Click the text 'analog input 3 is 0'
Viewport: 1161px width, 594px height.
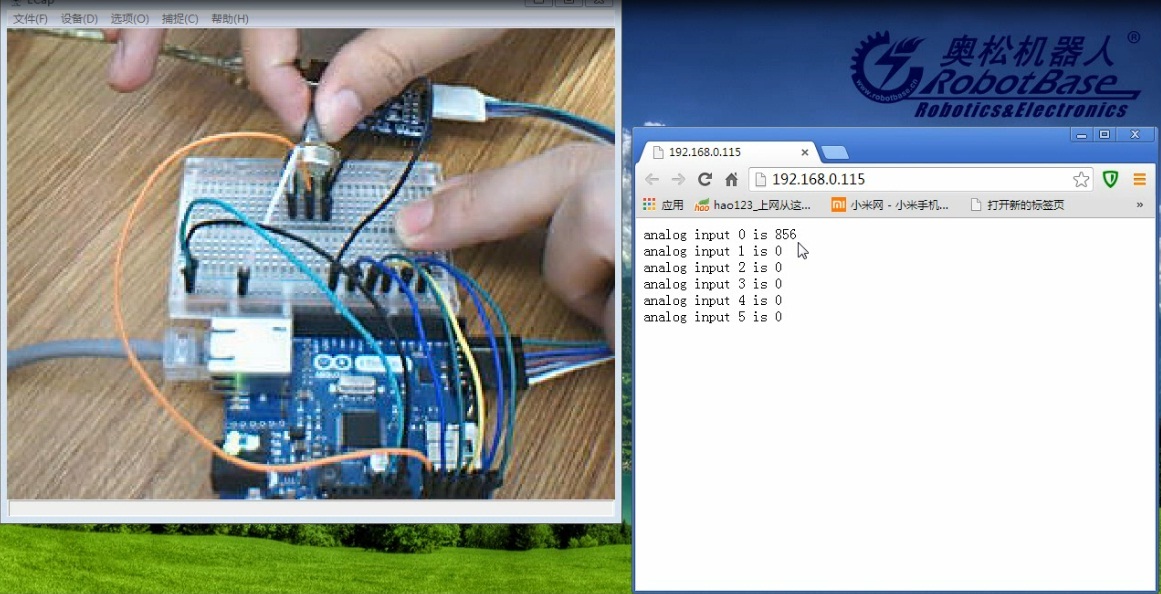tap(712, 284)
